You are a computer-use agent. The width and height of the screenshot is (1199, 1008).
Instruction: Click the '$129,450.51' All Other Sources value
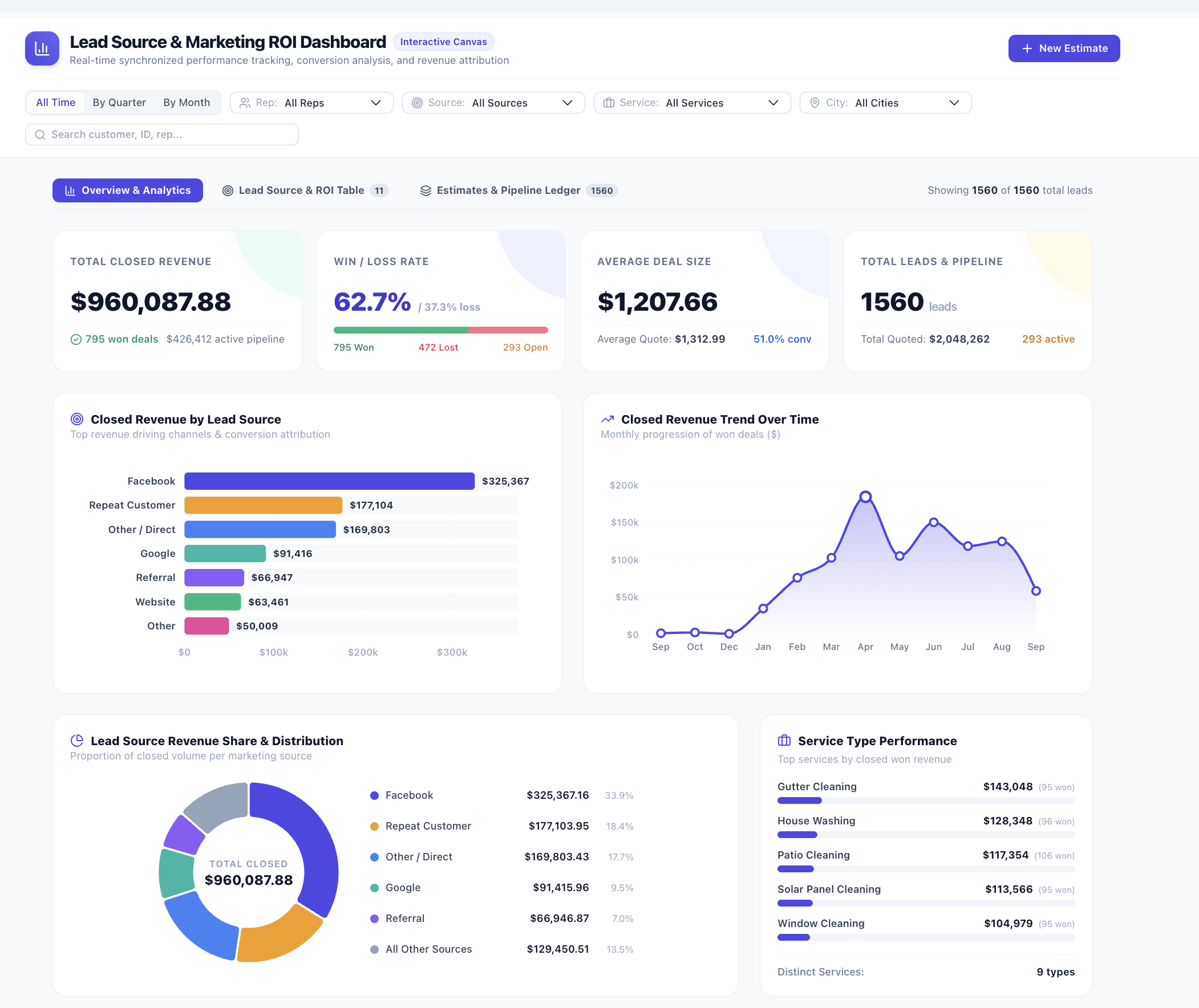click(x=557, y=949)
